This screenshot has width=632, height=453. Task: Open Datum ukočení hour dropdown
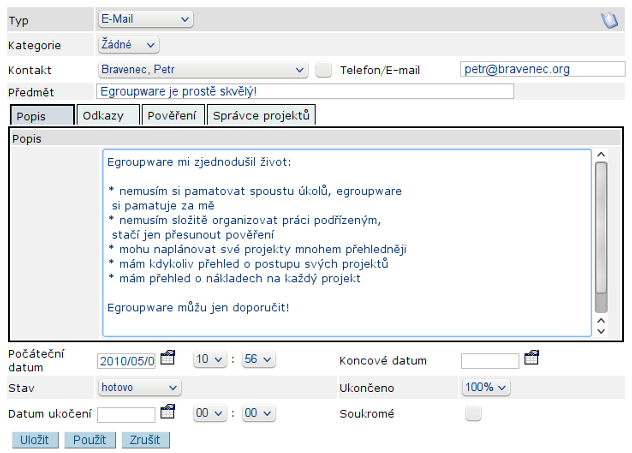[210, 413]
